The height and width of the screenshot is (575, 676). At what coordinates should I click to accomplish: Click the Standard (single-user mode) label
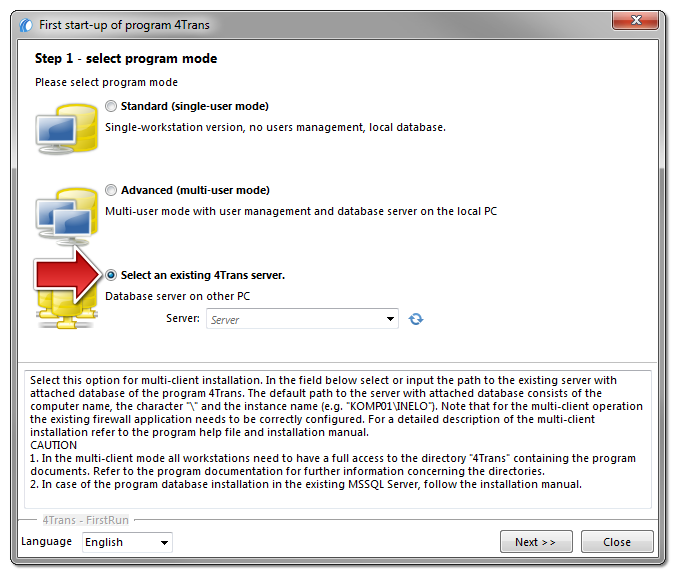[194, 106]
